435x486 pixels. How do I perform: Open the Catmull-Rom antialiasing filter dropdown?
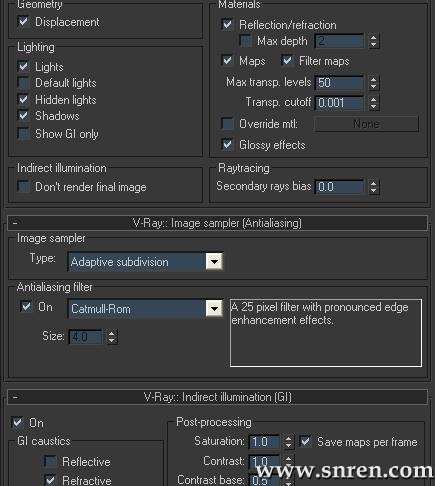214,309
